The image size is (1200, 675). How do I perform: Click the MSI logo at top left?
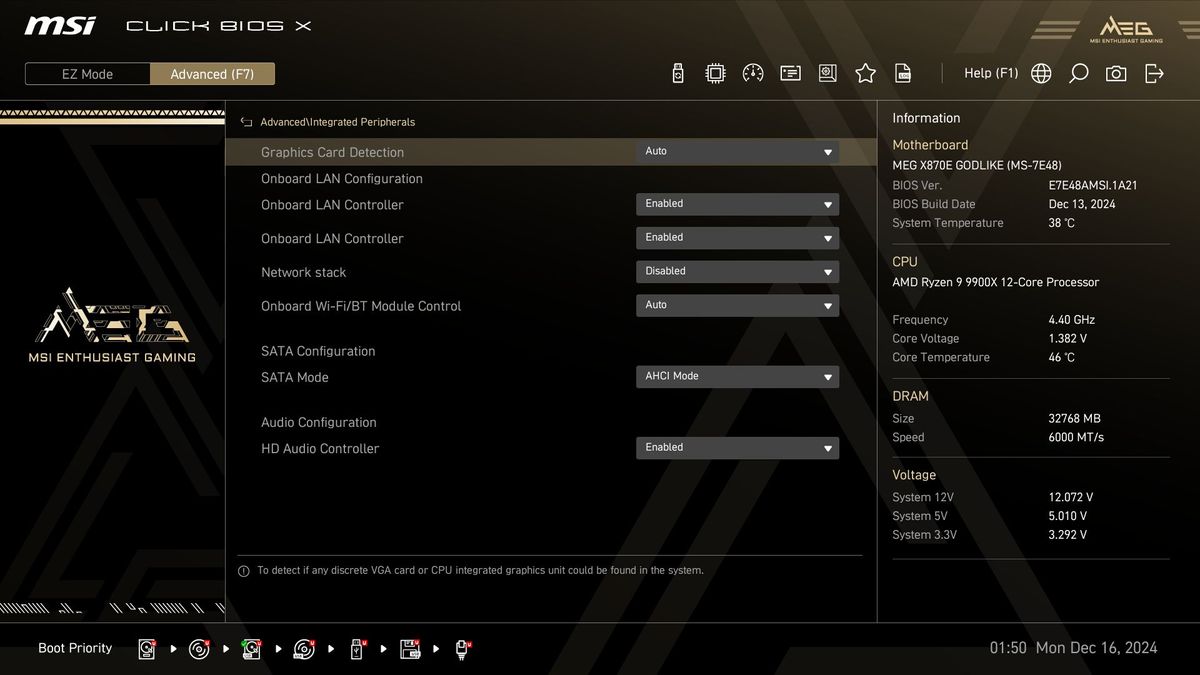pyautogui.click(x=61, y=25)
